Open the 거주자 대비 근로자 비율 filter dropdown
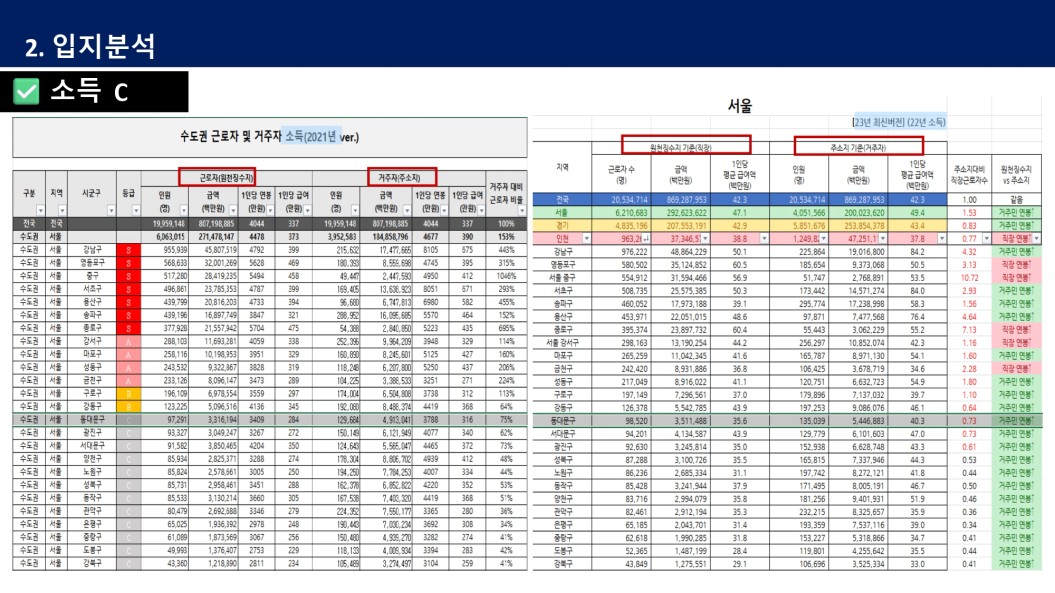Screen dimensions: 1055x593 [521, 211]
